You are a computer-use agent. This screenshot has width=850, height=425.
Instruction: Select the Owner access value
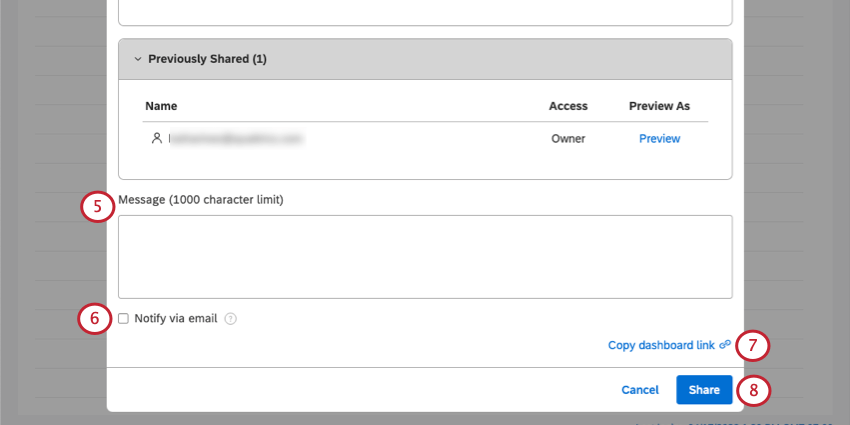pyautogui.click(x=568, y=138)
